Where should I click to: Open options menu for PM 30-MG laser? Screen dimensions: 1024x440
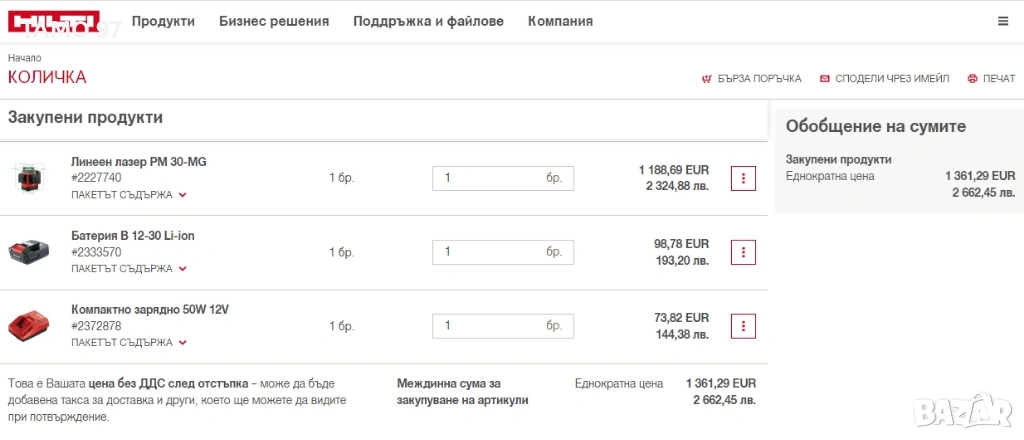click(743, 178)
